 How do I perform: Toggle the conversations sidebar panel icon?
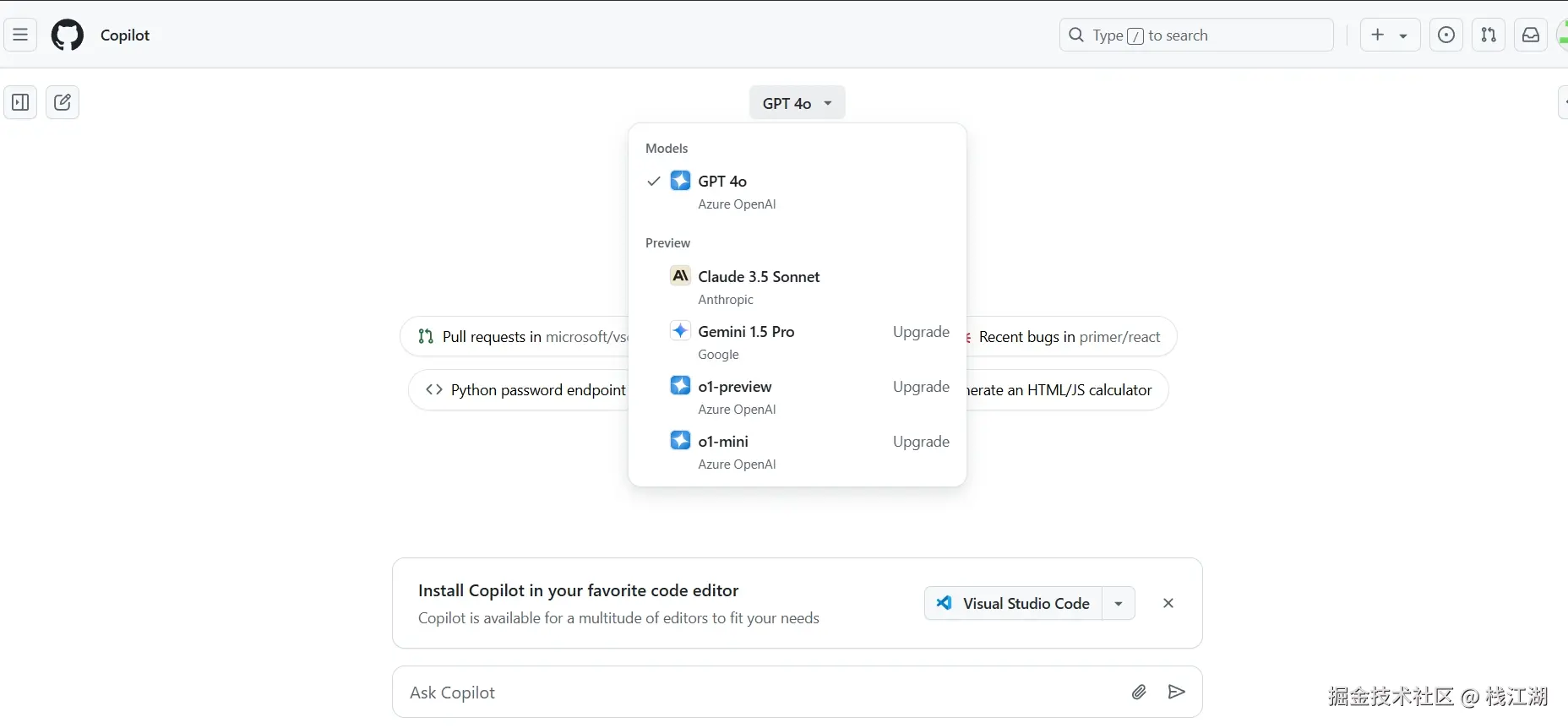coord(20,102)
